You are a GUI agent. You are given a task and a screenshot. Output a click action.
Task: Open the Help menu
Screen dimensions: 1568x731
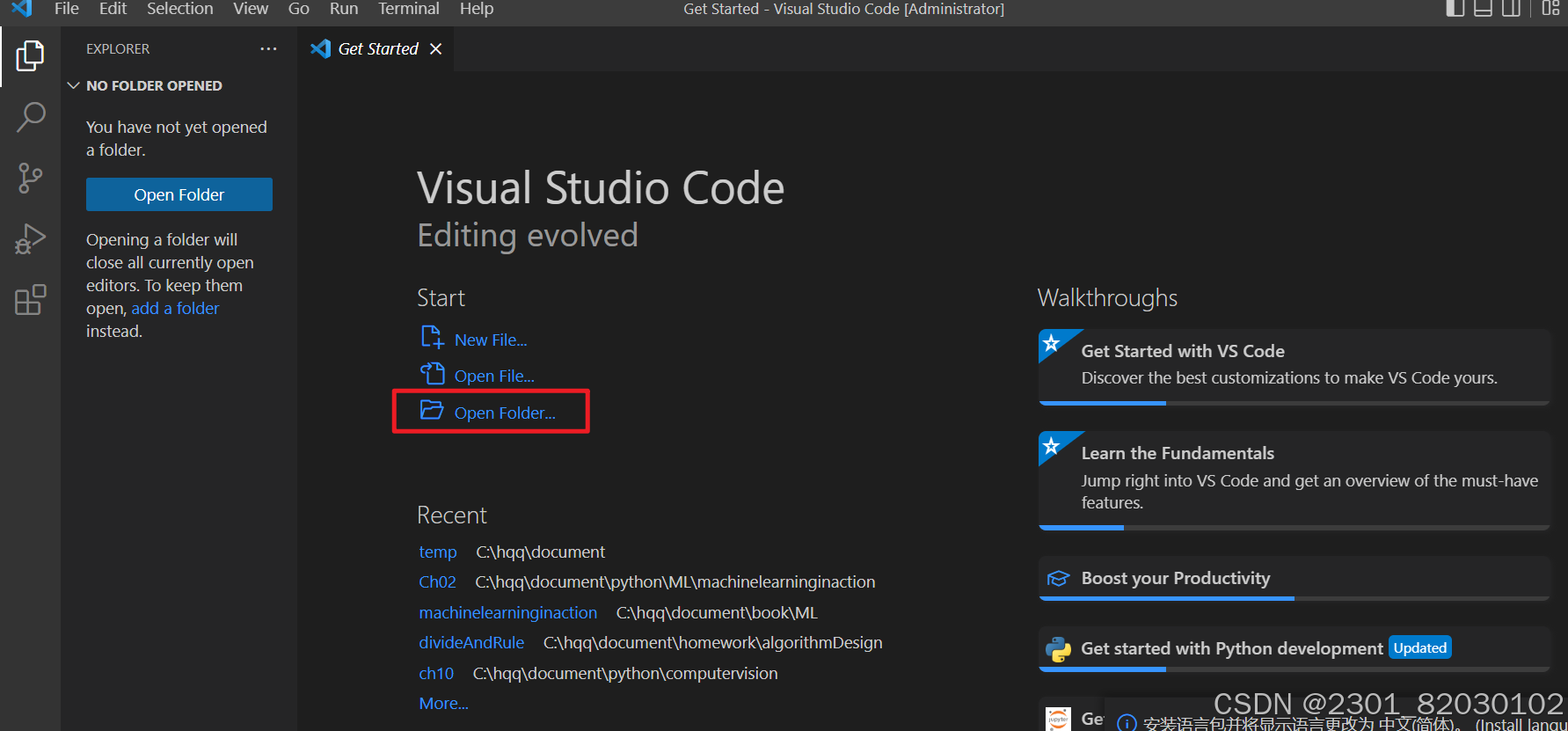click(x=477, y=9)
